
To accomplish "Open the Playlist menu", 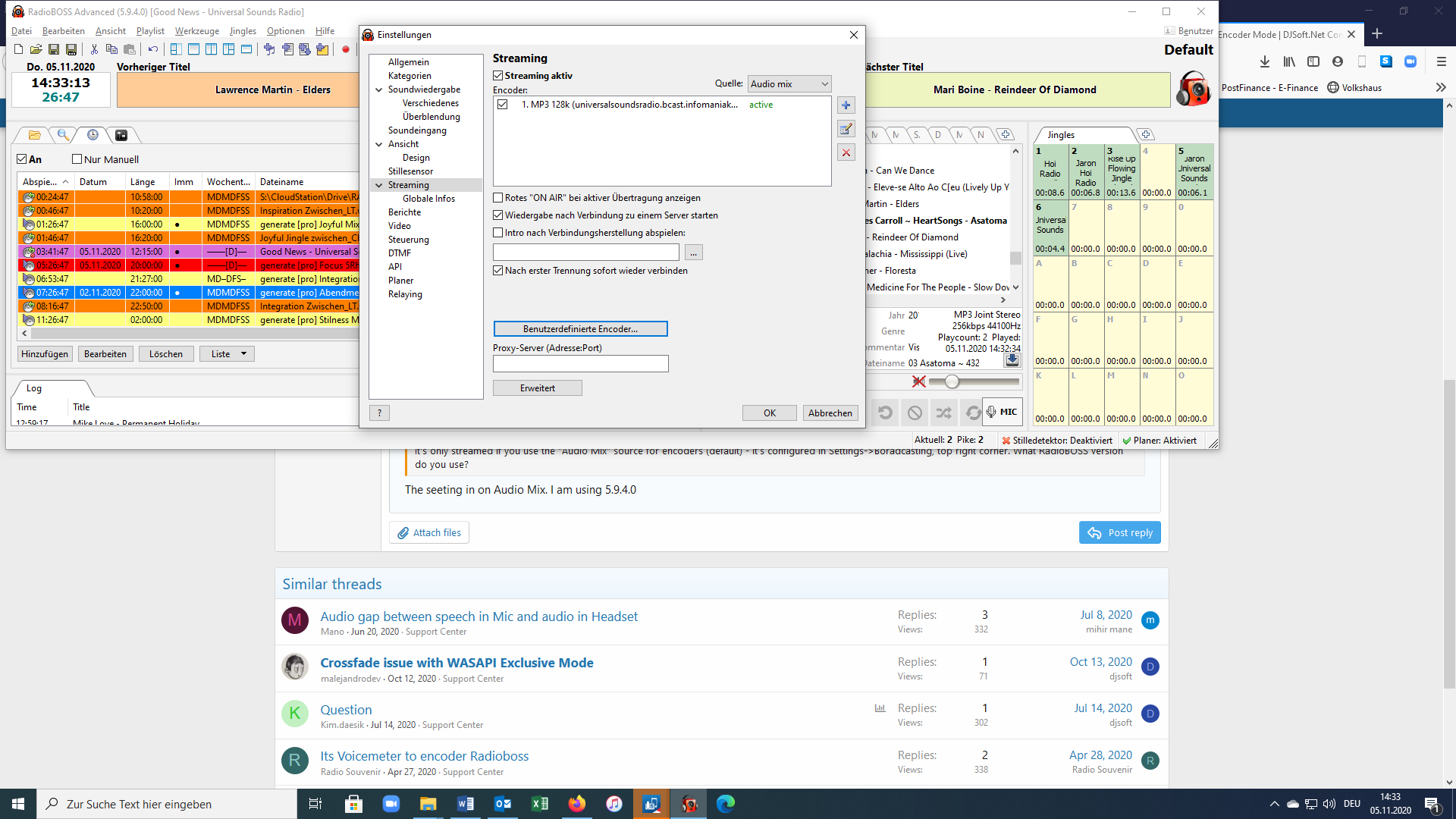I will (150, 31).
